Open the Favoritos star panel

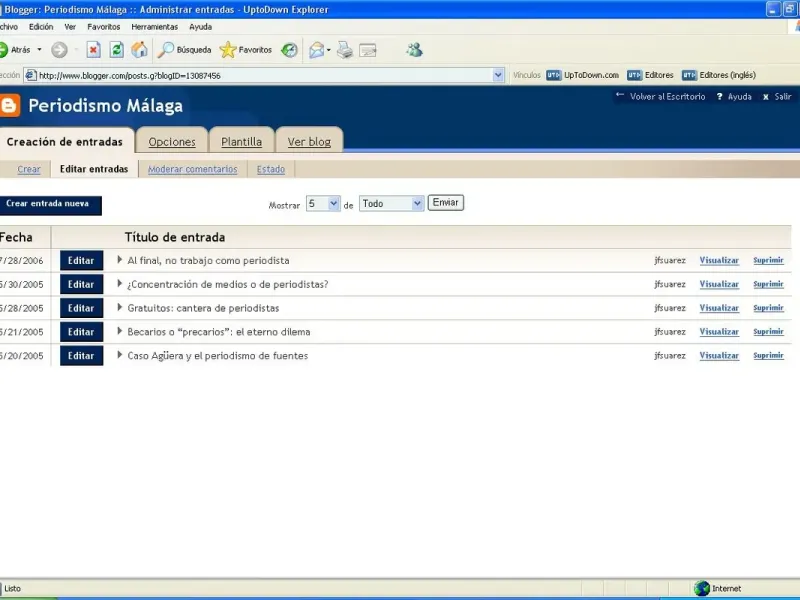click(x=245, y=50)
